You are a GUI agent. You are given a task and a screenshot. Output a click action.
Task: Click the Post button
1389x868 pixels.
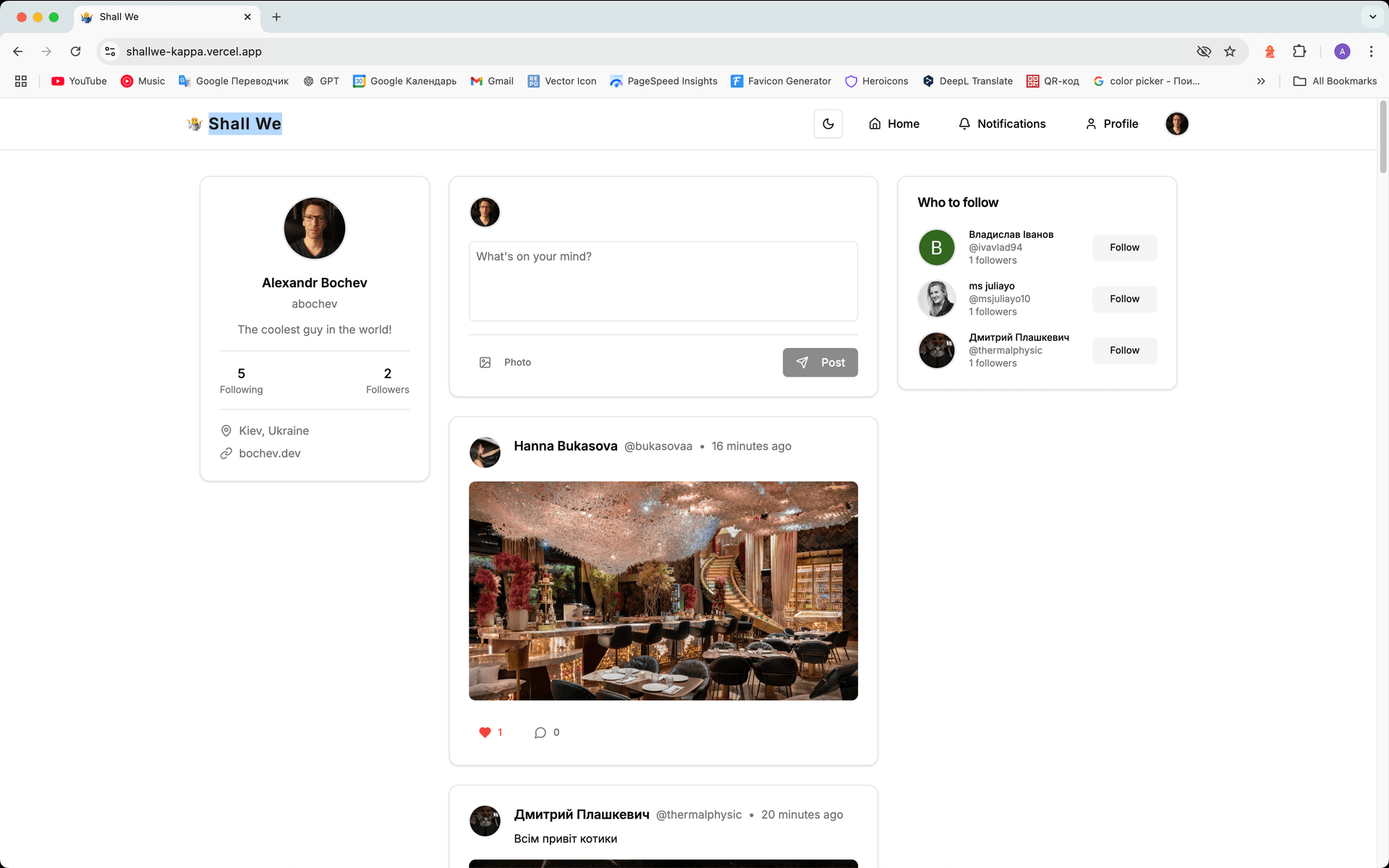(820, 362)
